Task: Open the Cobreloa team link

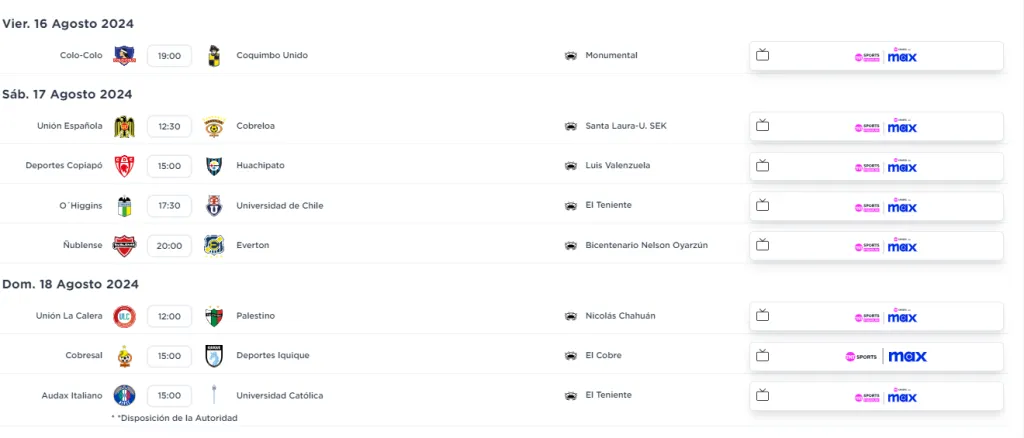Action: pos(254,126)
